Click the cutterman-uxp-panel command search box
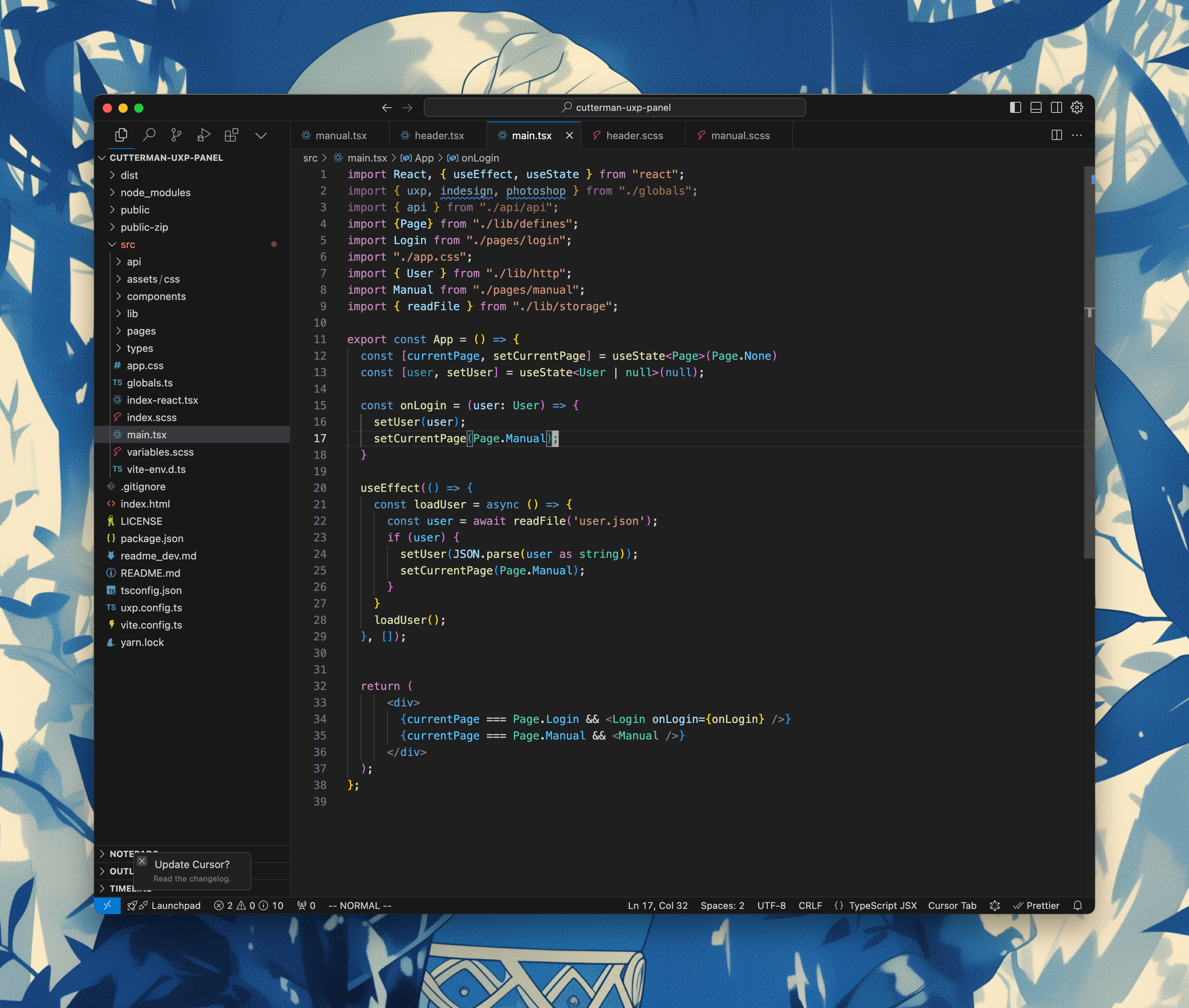 (x=615, y=107)
